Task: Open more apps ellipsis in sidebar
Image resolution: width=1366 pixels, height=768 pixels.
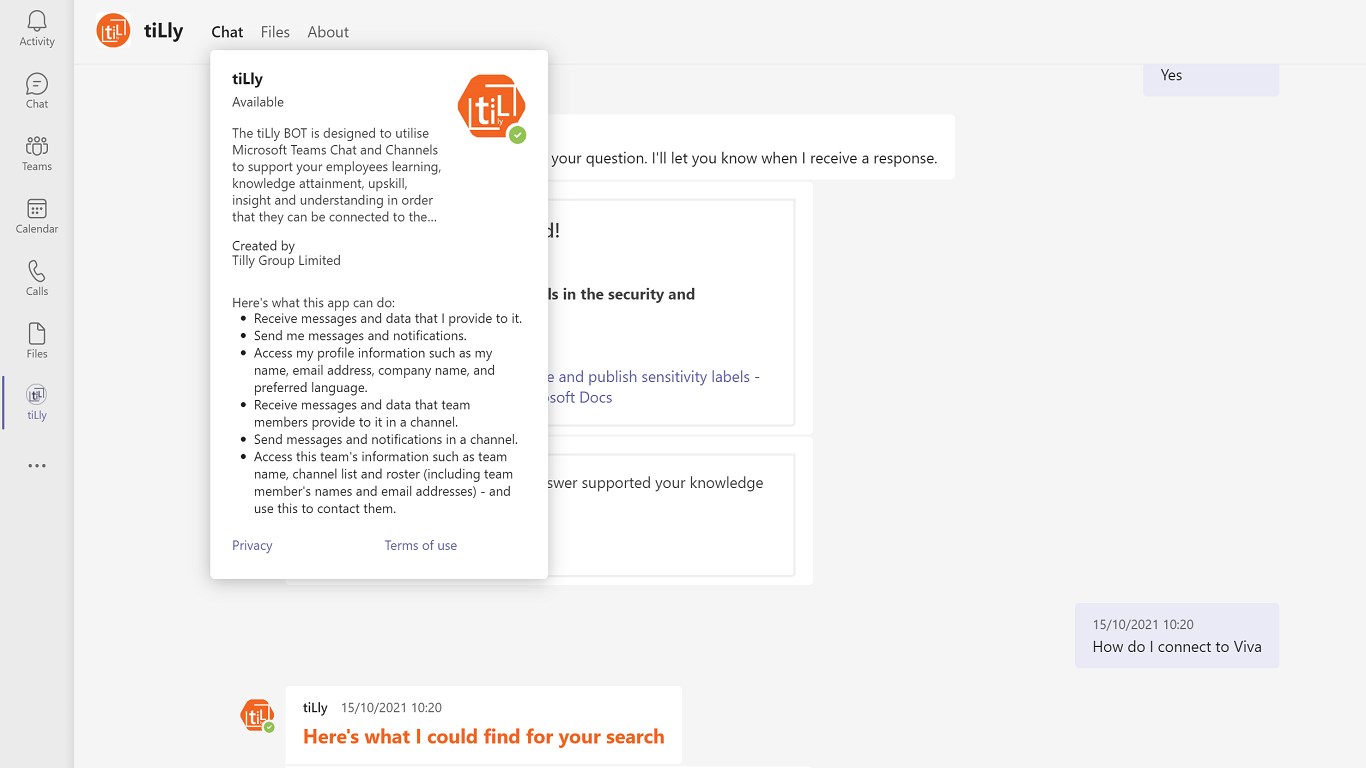Action: (x=37, y=466)
